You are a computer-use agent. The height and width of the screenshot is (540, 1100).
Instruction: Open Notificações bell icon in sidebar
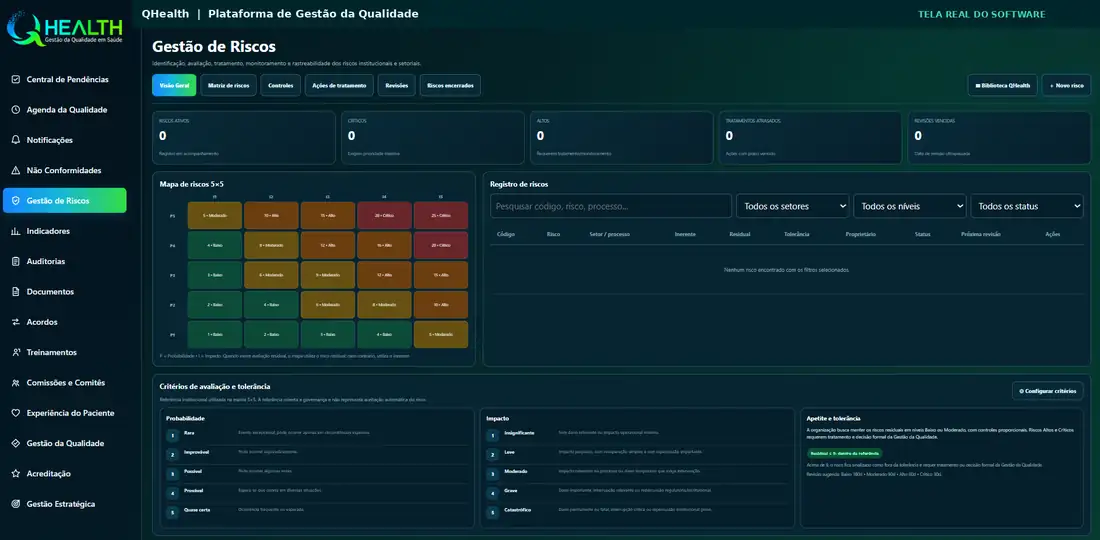point(16,140)
